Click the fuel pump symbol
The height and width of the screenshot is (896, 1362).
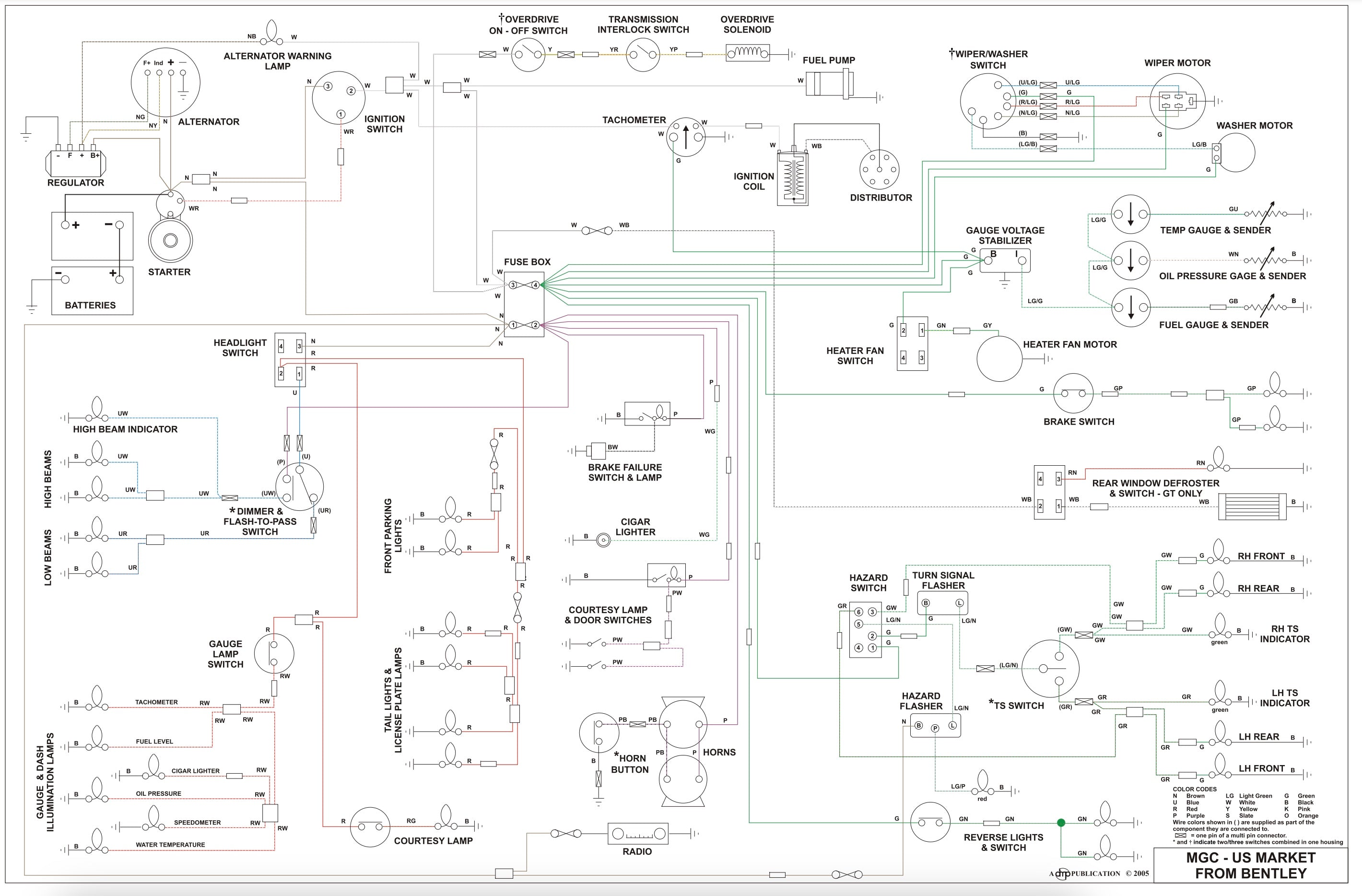tap(829, 83)
